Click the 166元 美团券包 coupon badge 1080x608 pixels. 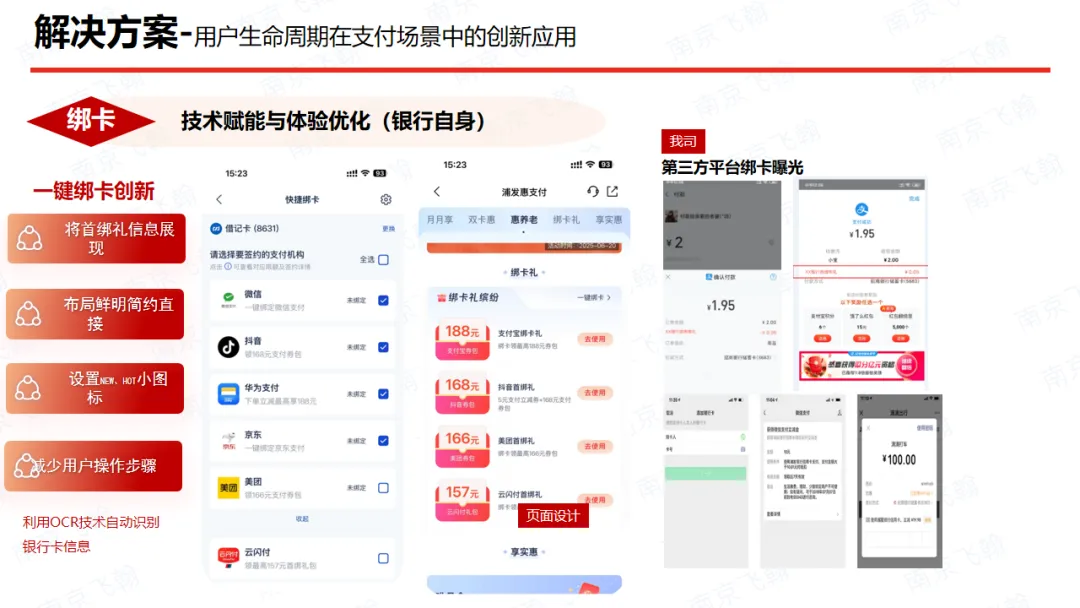pos(462,447)
